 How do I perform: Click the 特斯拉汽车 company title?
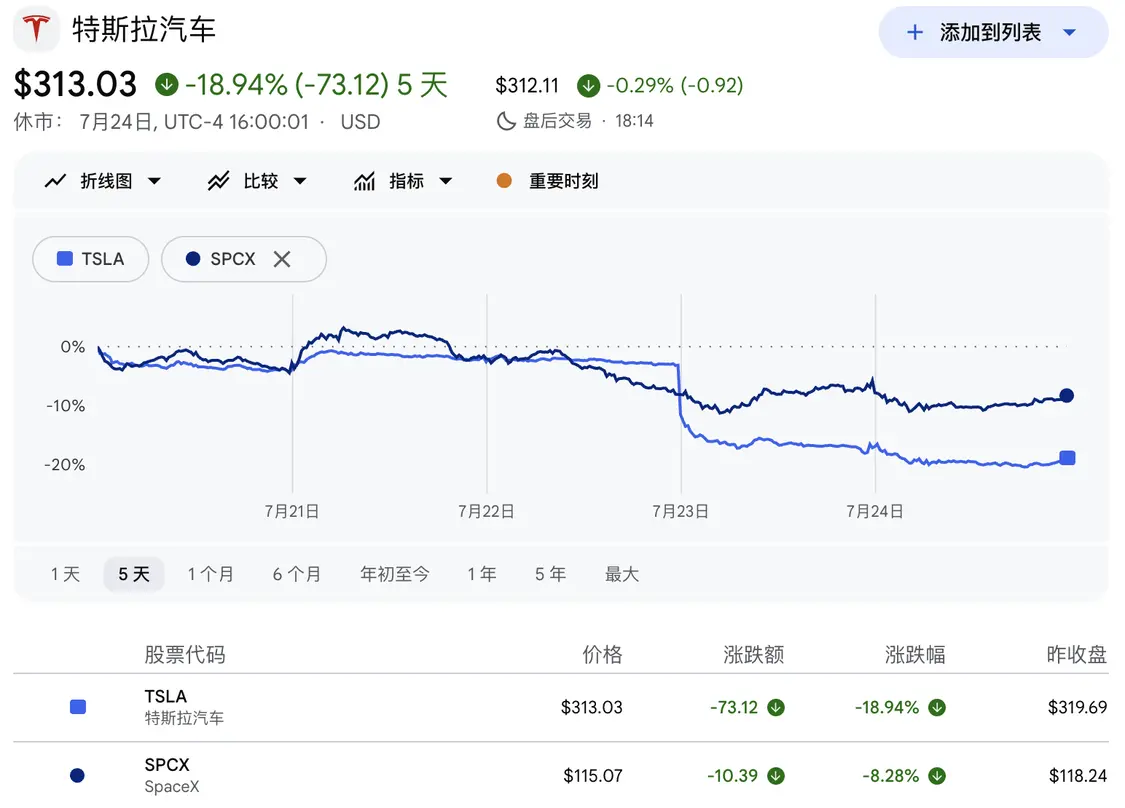[x=143, y=29]
